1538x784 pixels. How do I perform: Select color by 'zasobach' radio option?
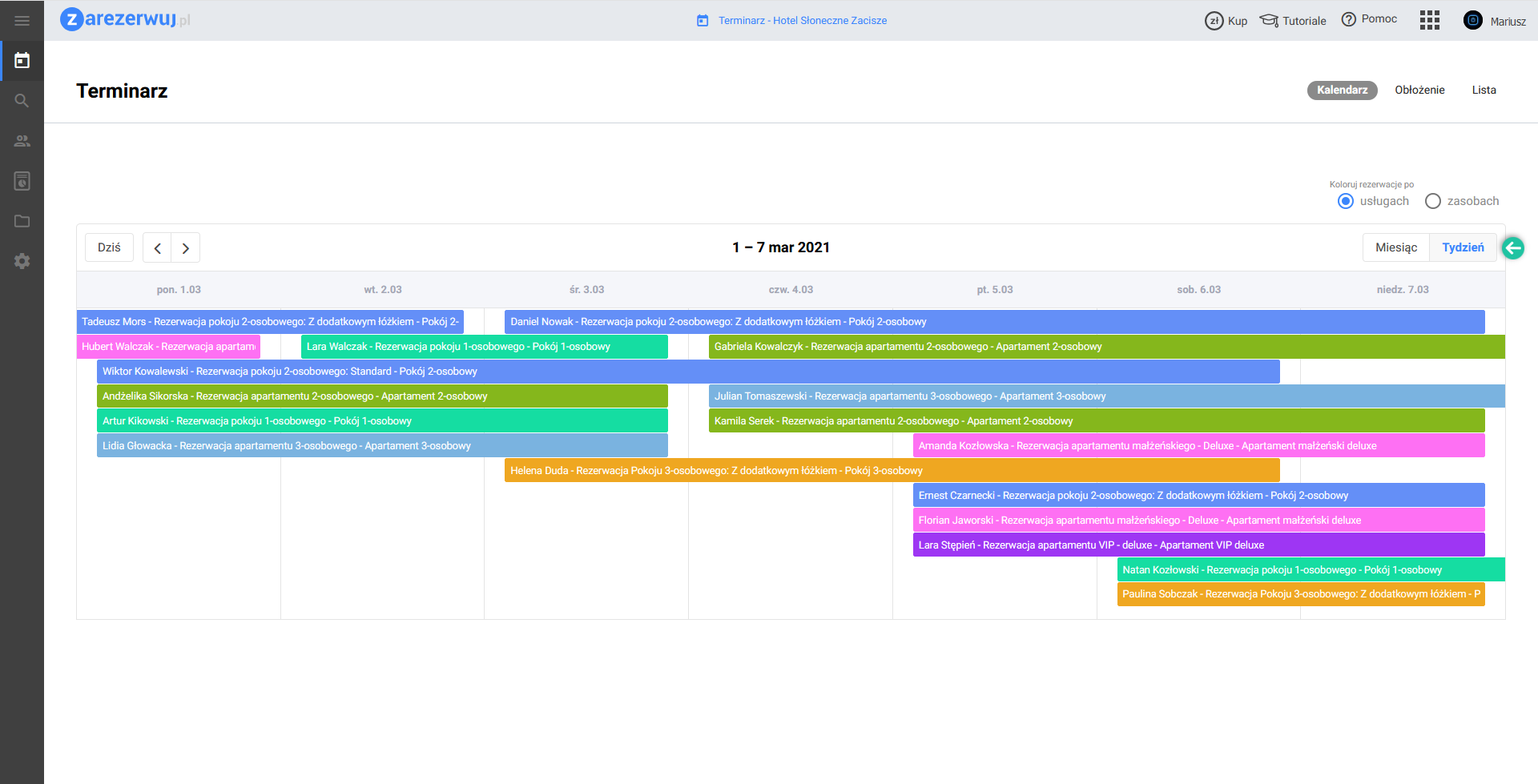[1433, 201]
